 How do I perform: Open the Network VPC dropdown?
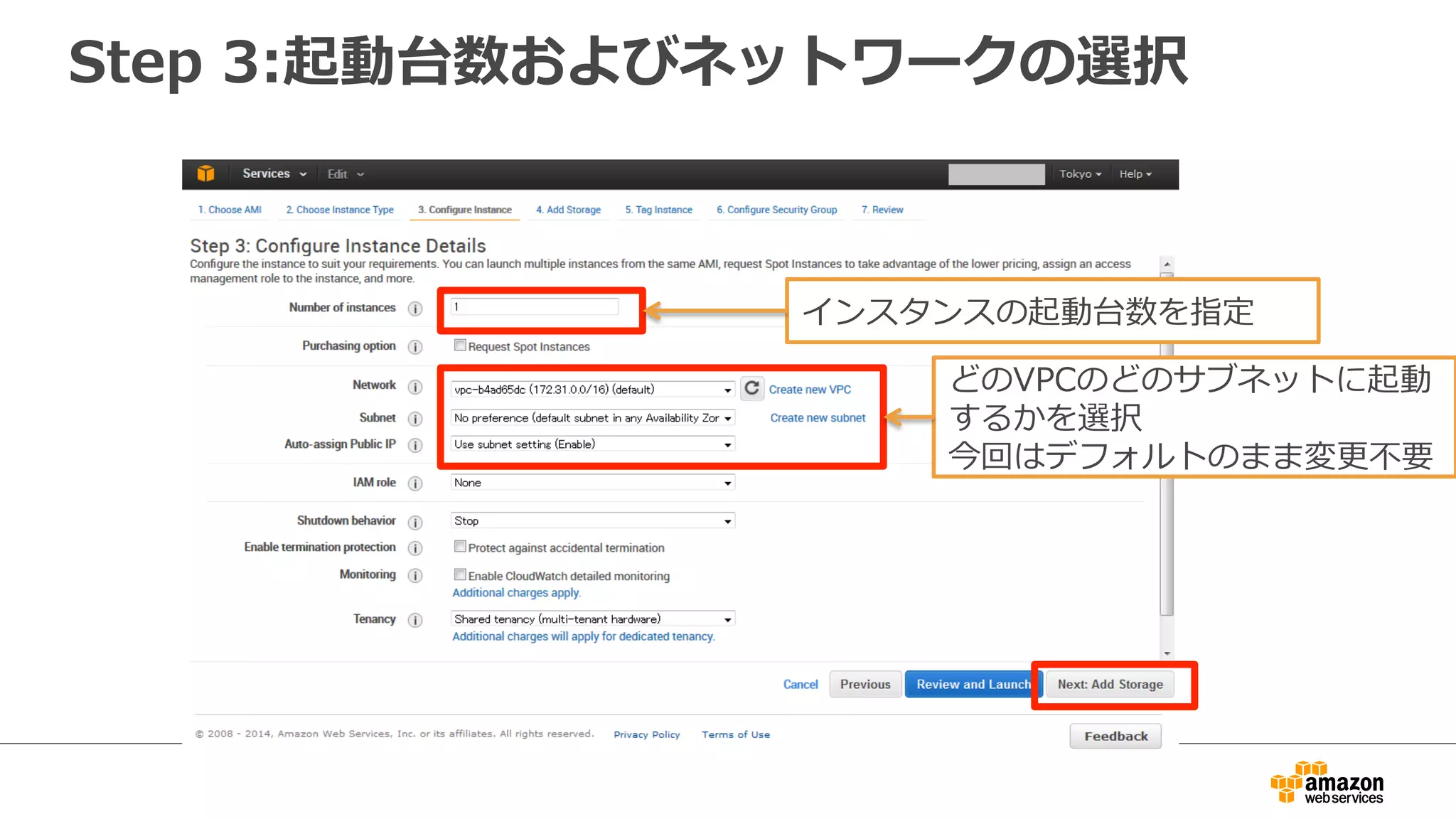coord(593,390)
